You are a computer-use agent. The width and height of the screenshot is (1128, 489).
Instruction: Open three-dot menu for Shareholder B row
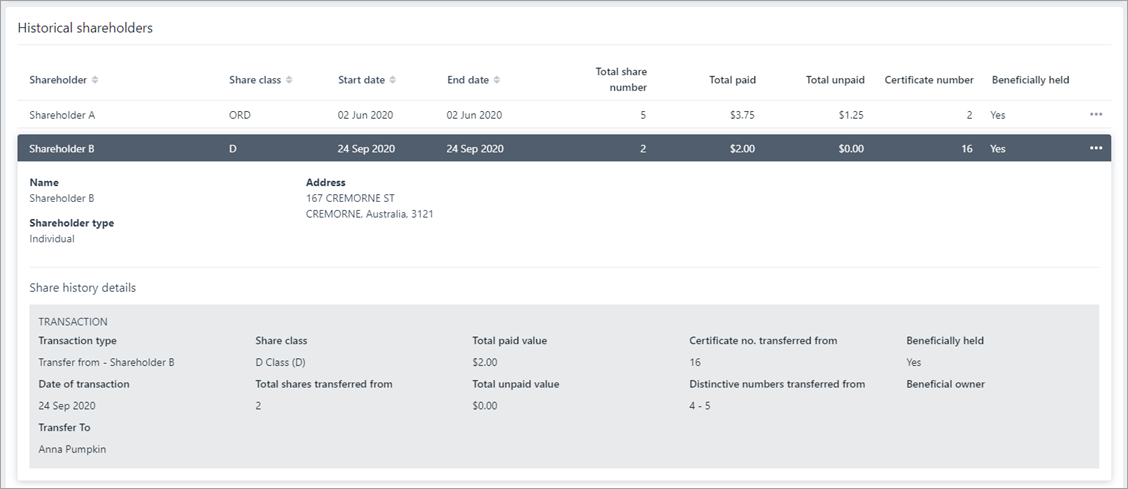[1096, 149]
